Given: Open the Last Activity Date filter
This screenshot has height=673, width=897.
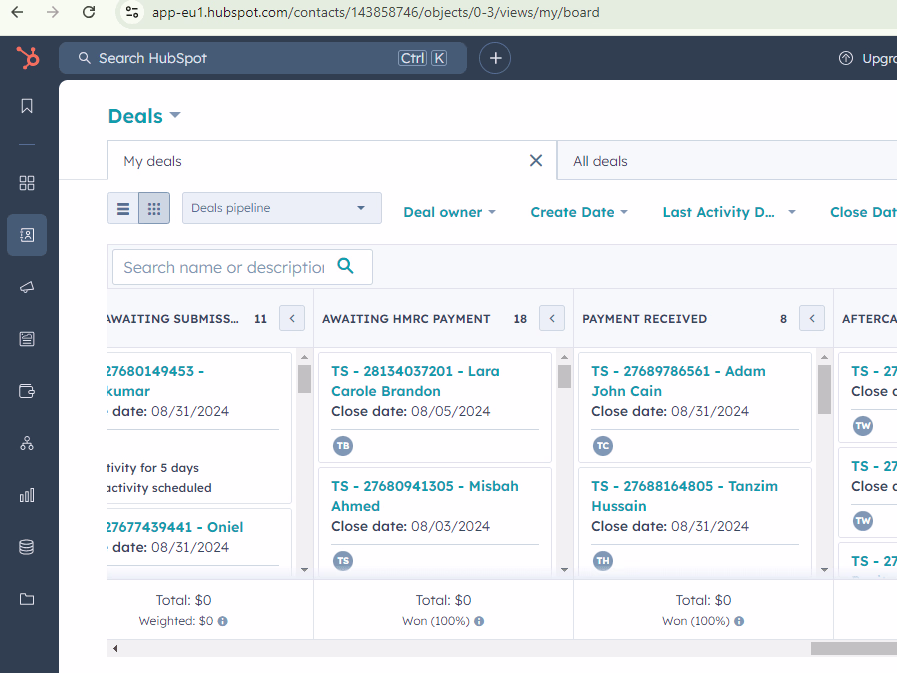Looking at the screenshot, I should 729,212.
